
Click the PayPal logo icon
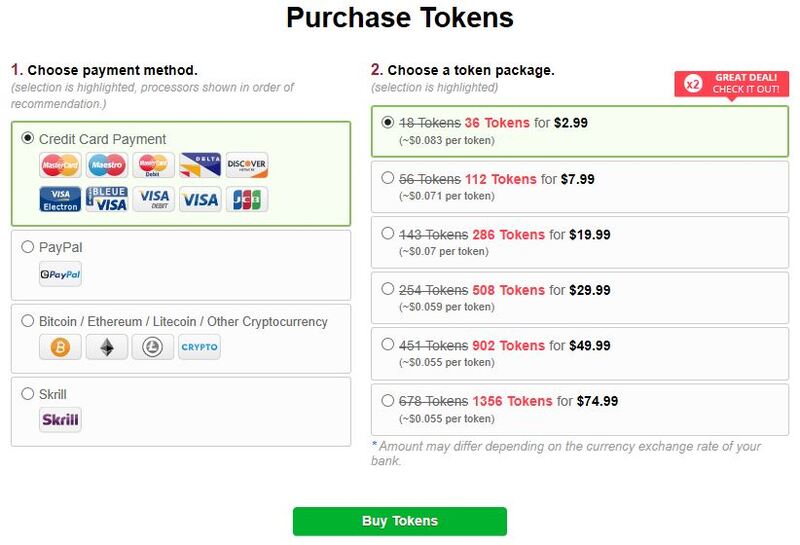tap(60, 274)
